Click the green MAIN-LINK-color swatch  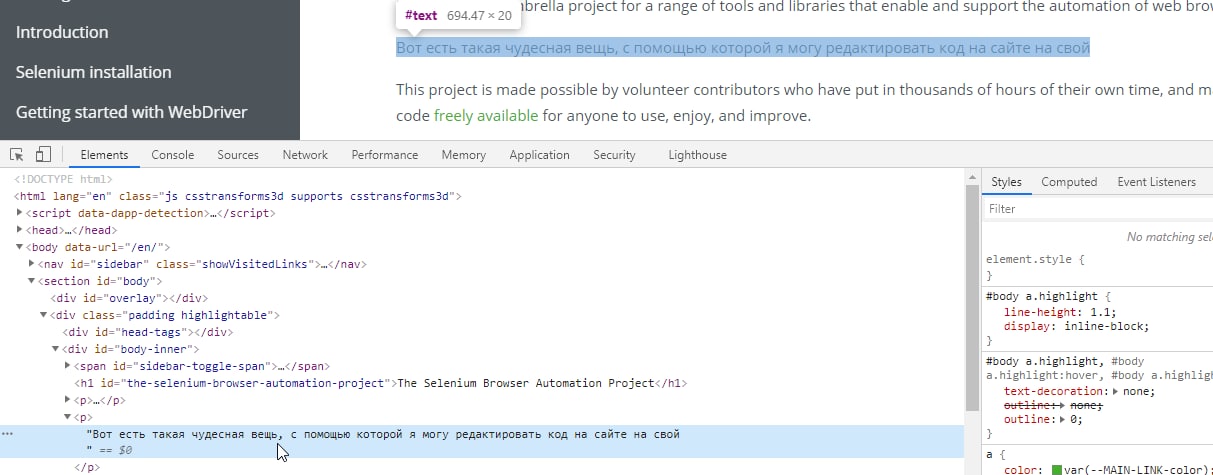tap(1057, 470)
